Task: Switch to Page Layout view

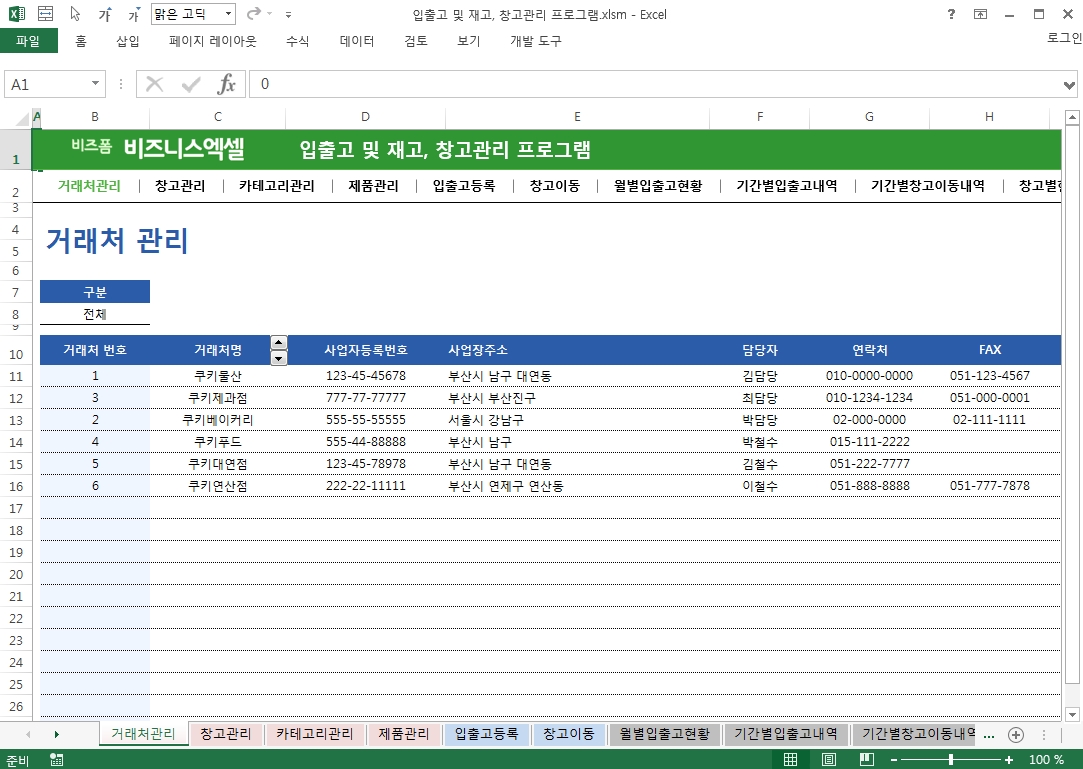Action: click(x=828, y=760)
